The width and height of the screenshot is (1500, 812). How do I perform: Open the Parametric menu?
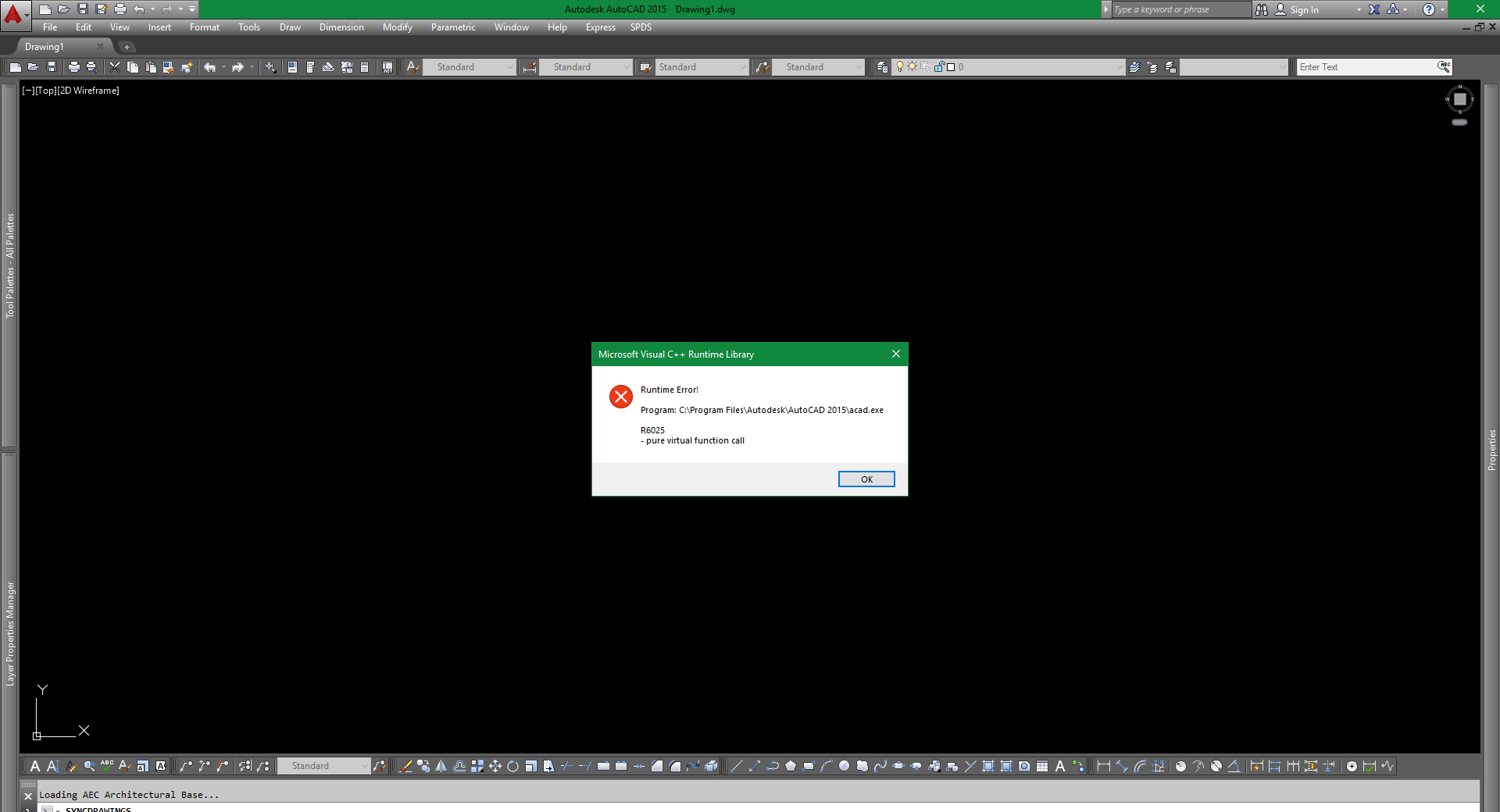pyautogui.click(x=453, y=27)
